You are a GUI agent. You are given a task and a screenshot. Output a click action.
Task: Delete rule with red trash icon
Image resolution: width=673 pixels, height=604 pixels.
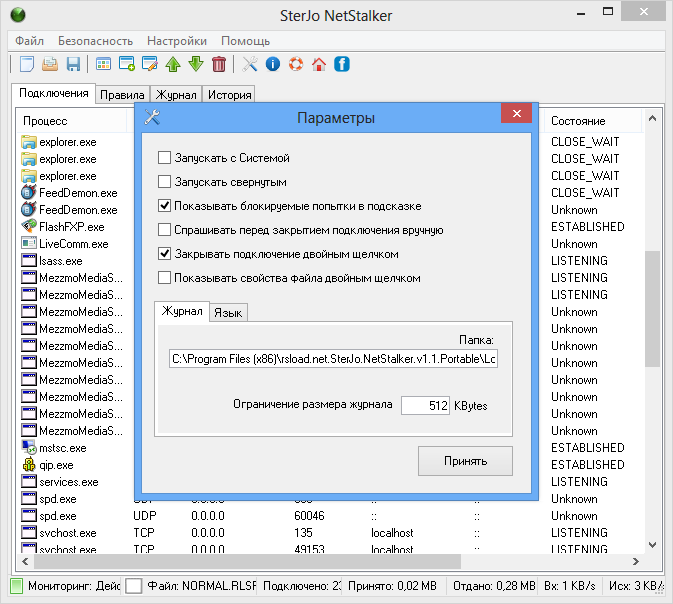click(x=219, y=64)
